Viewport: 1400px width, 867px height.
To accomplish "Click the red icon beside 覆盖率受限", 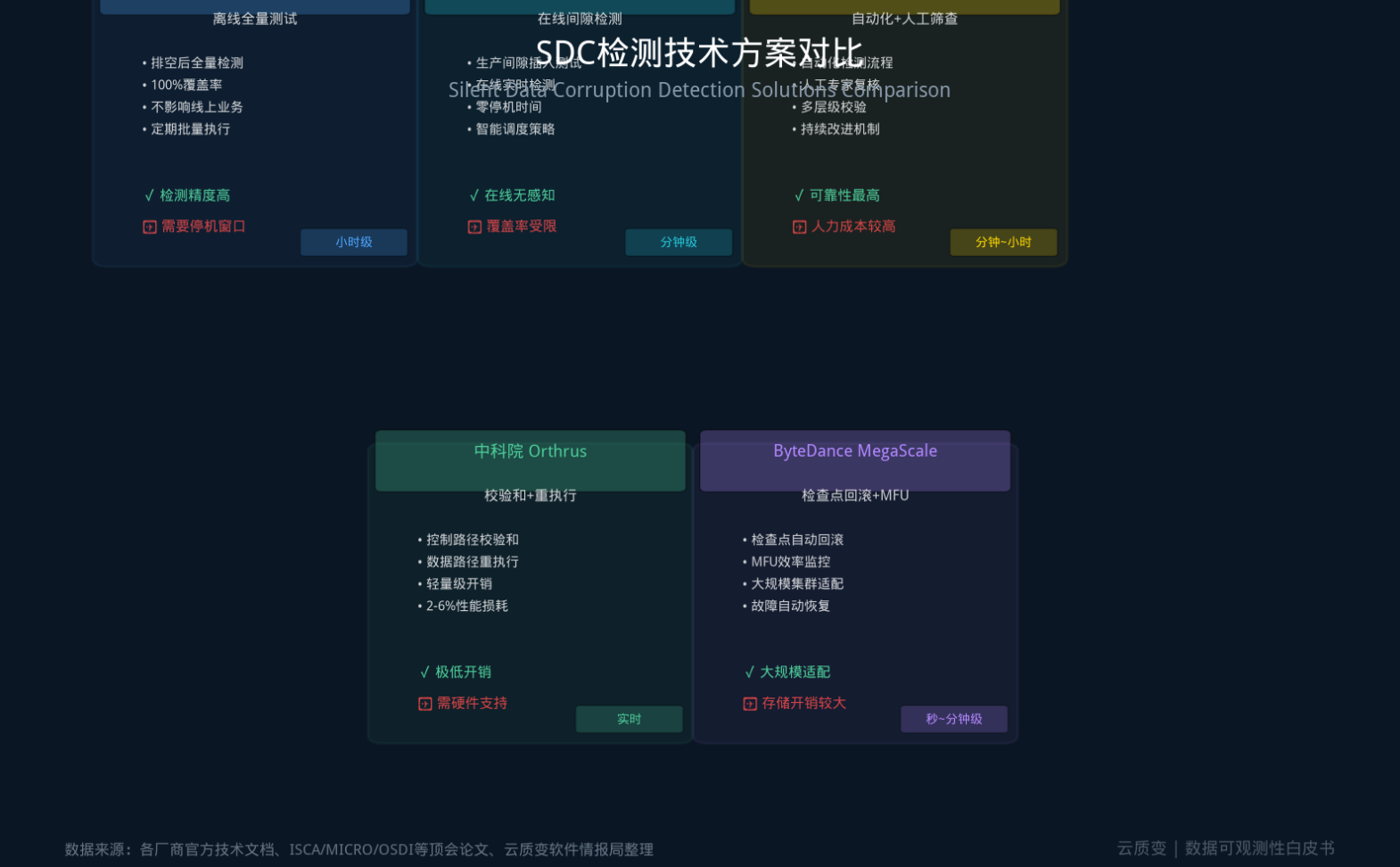I will tap(474, 227).
